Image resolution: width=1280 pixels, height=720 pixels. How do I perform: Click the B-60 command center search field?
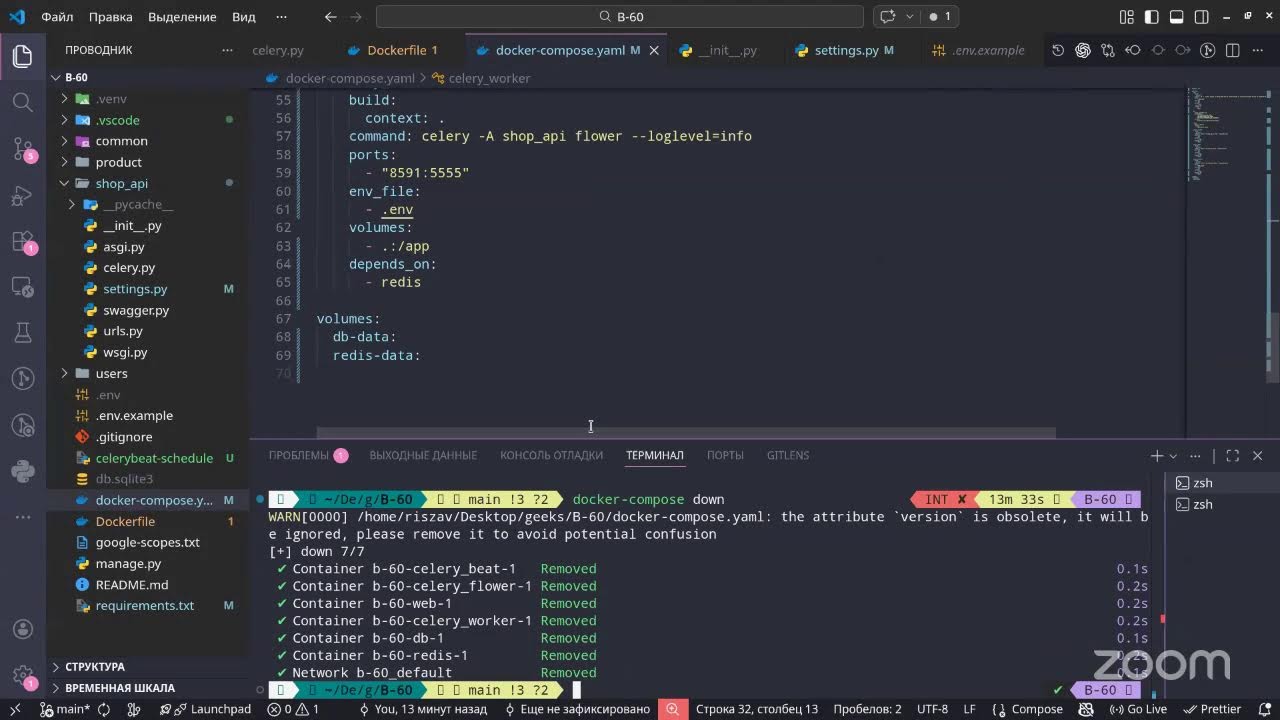(619, 16)
